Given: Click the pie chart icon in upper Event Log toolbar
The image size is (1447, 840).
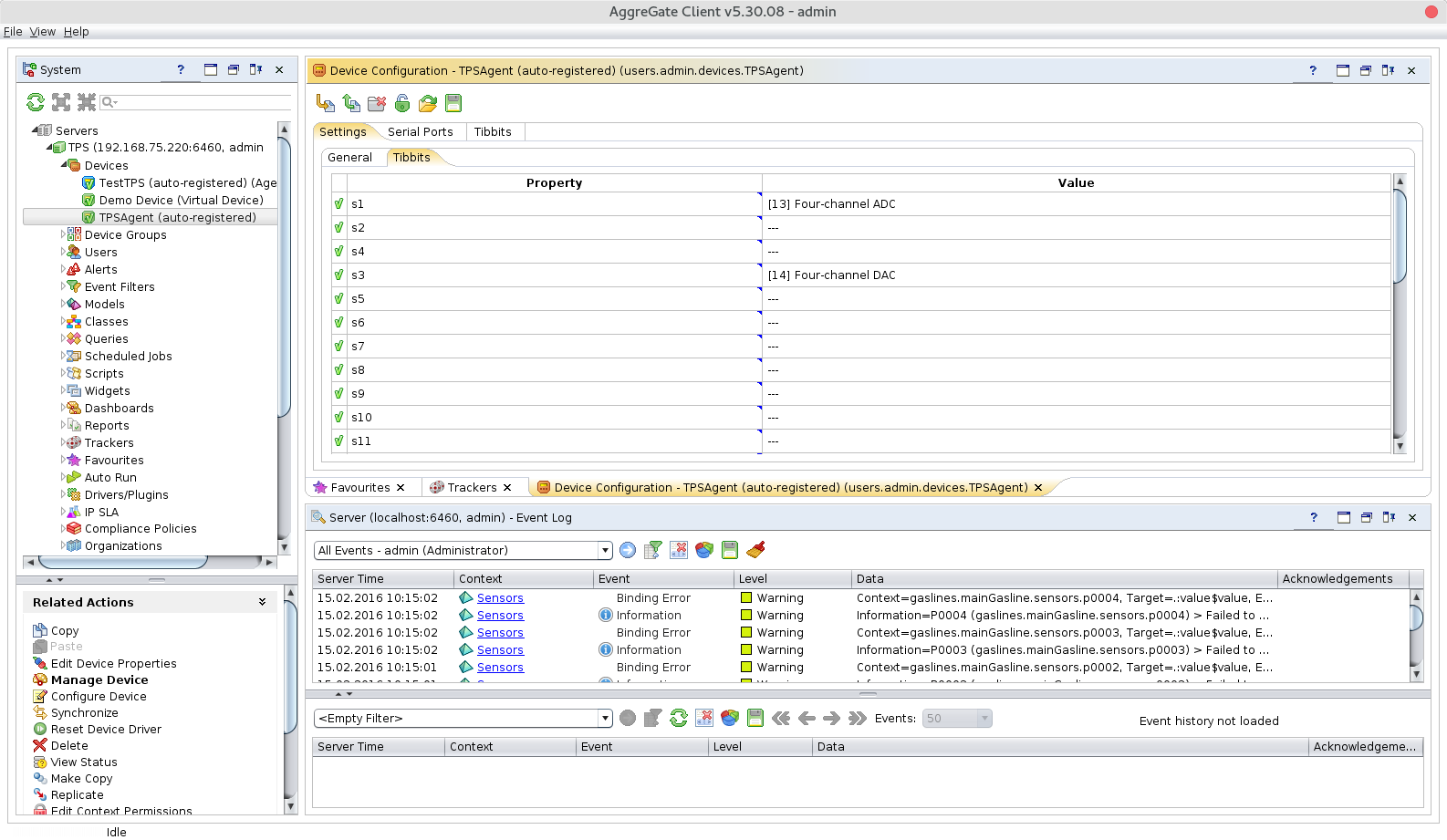Looking at the screenshot, I should (704, 550).
